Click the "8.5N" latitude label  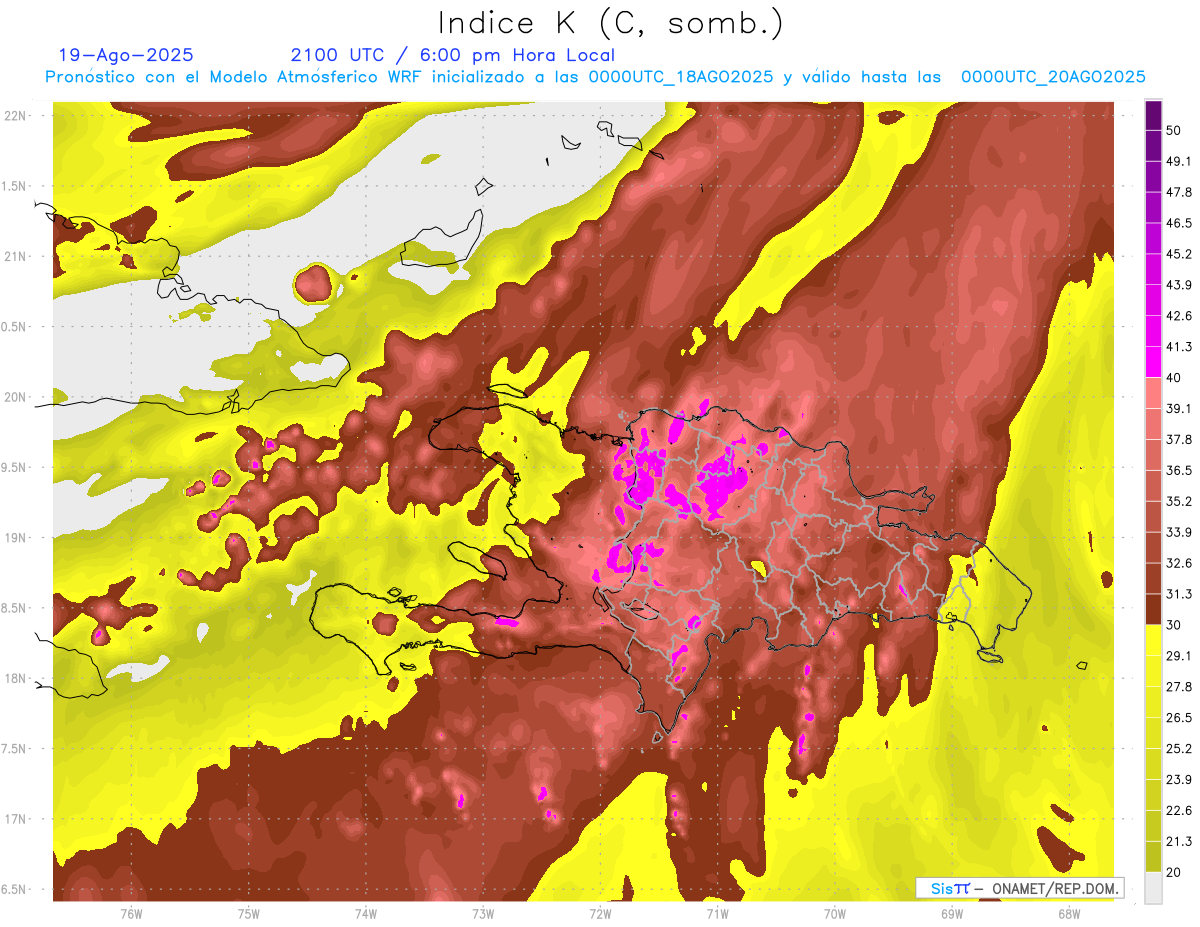[15, 608]
